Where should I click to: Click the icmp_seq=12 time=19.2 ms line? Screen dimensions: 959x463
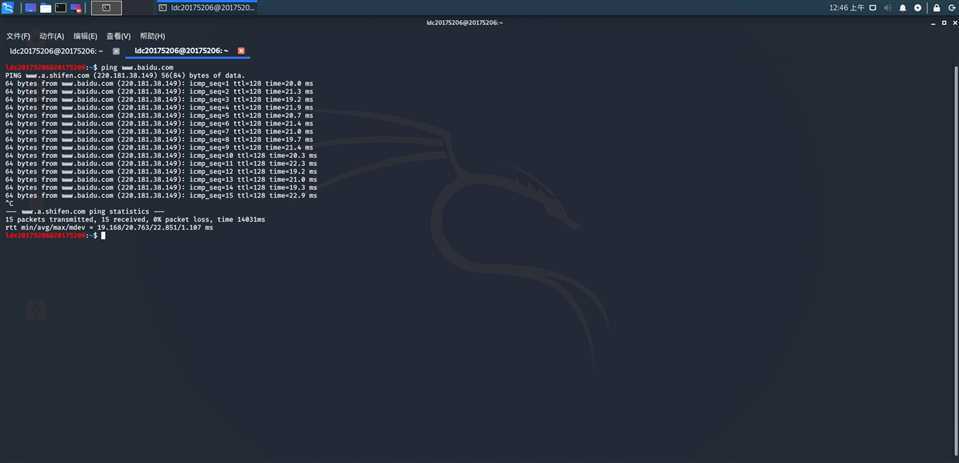pyautogui.click(x=161, y=171)
